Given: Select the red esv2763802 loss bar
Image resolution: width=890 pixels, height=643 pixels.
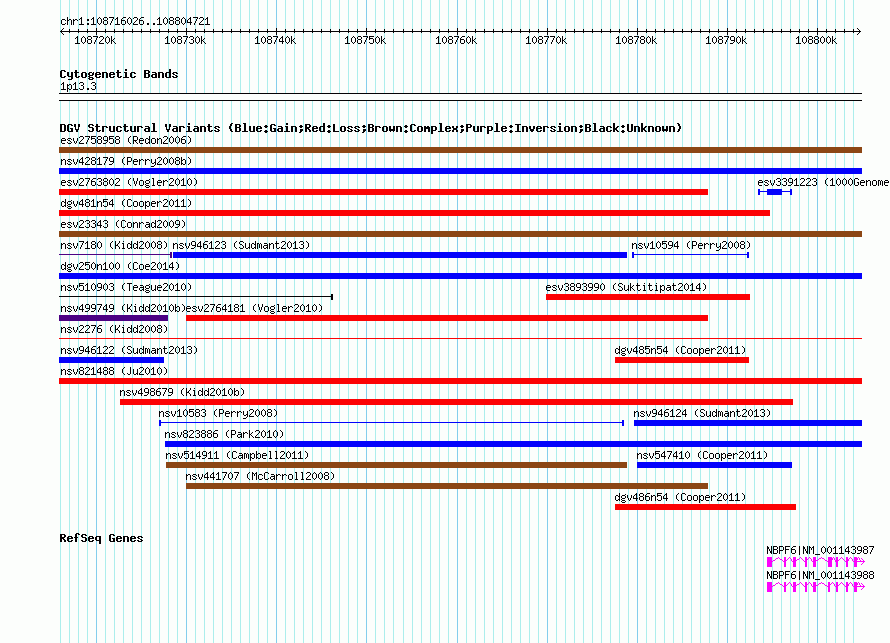Looking at the screenshot, I should tap(384, 192).
